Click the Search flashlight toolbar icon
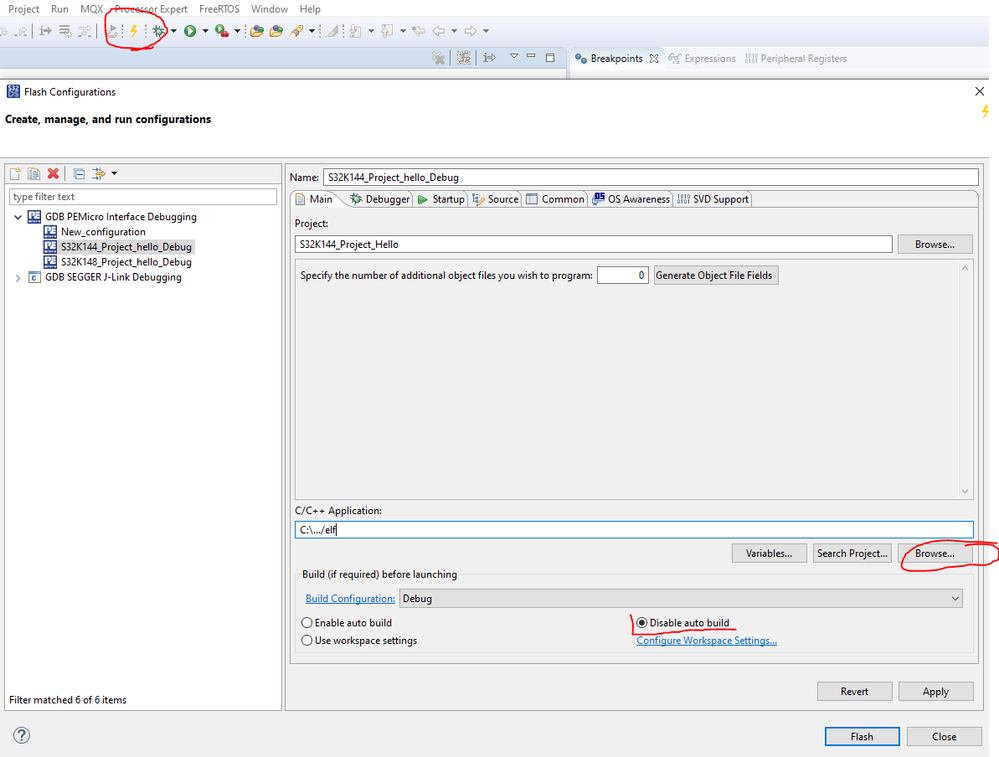The width and height of the screenshot is (999, 757). [296, 31]
